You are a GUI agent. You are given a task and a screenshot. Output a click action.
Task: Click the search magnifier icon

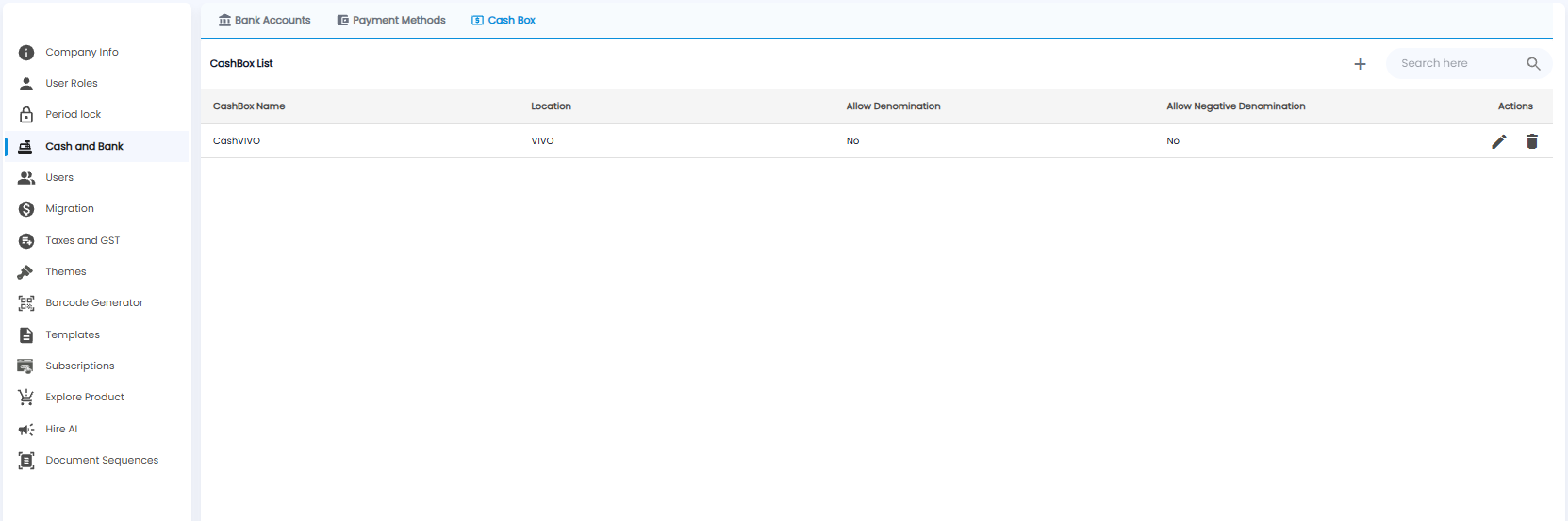(1533, 64)
